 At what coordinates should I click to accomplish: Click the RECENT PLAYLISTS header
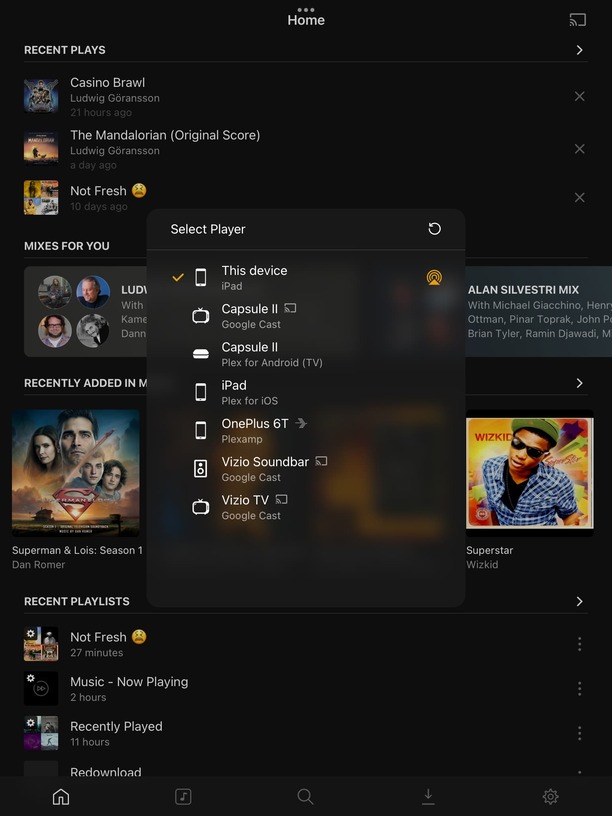pyautogui.click(x=76, y=602)
